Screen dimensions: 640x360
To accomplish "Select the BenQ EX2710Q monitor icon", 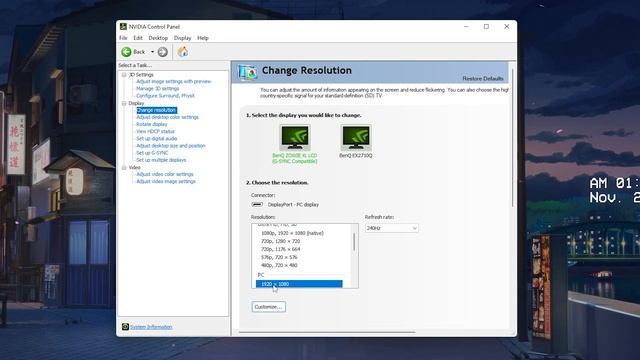I will (356, 137).
